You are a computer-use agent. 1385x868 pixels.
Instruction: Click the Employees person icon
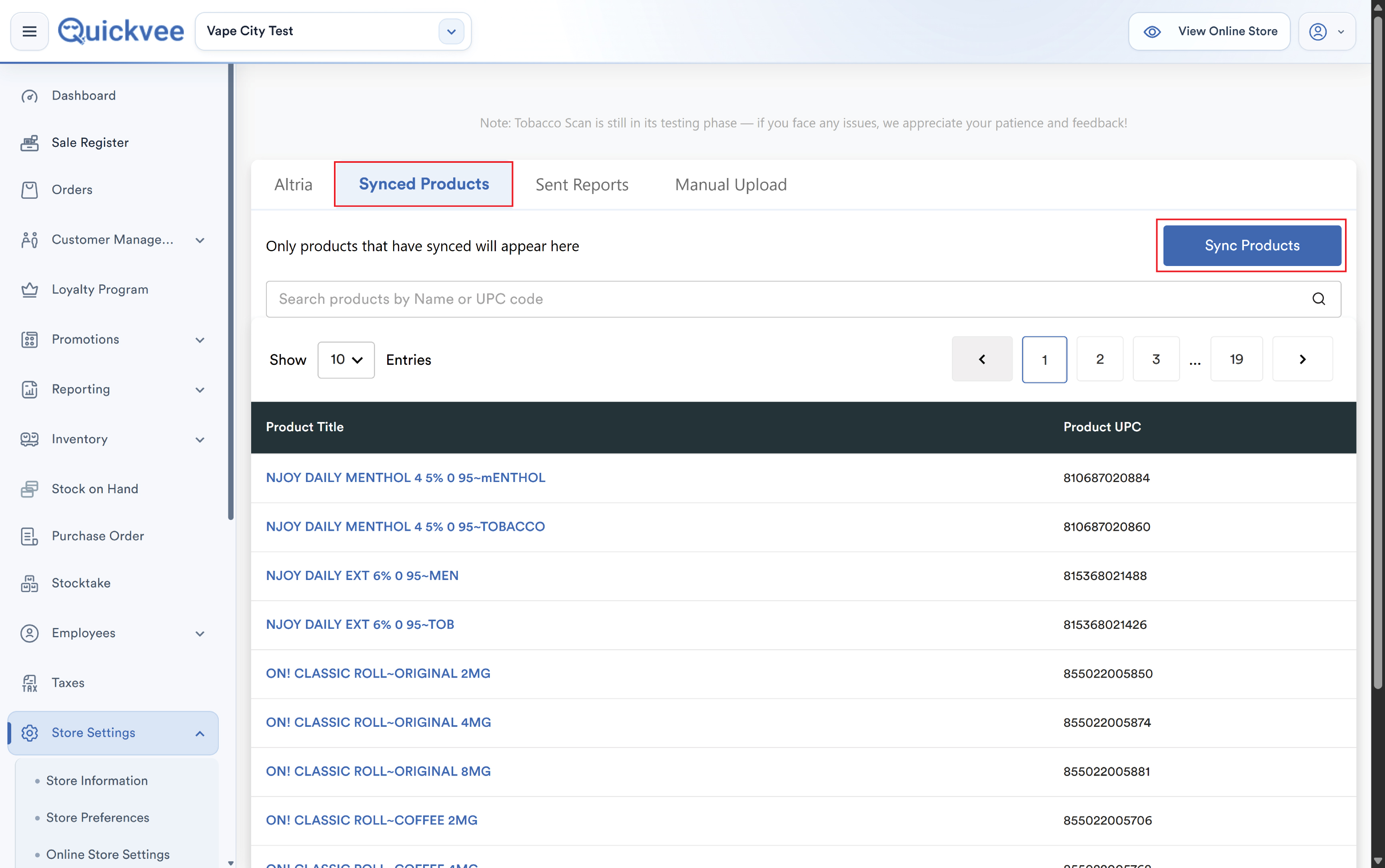29,633
